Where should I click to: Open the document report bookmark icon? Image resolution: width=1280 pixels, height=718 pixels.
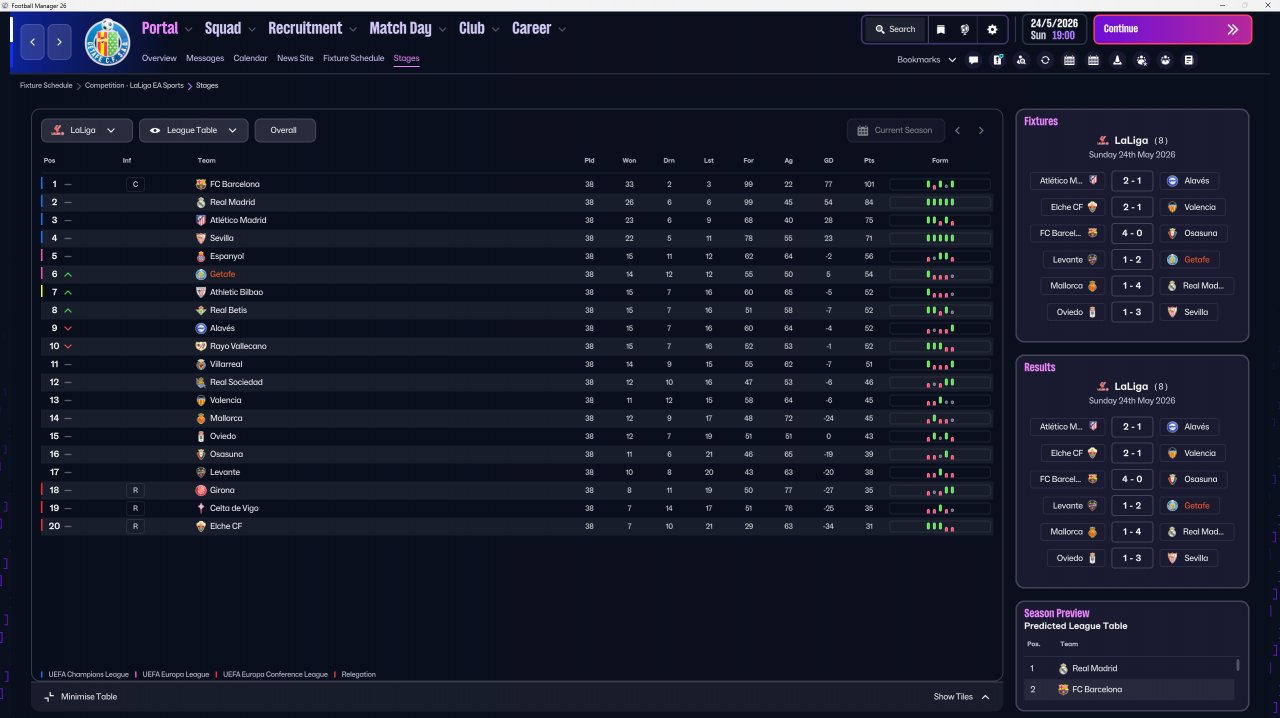tap(1189, 60)
